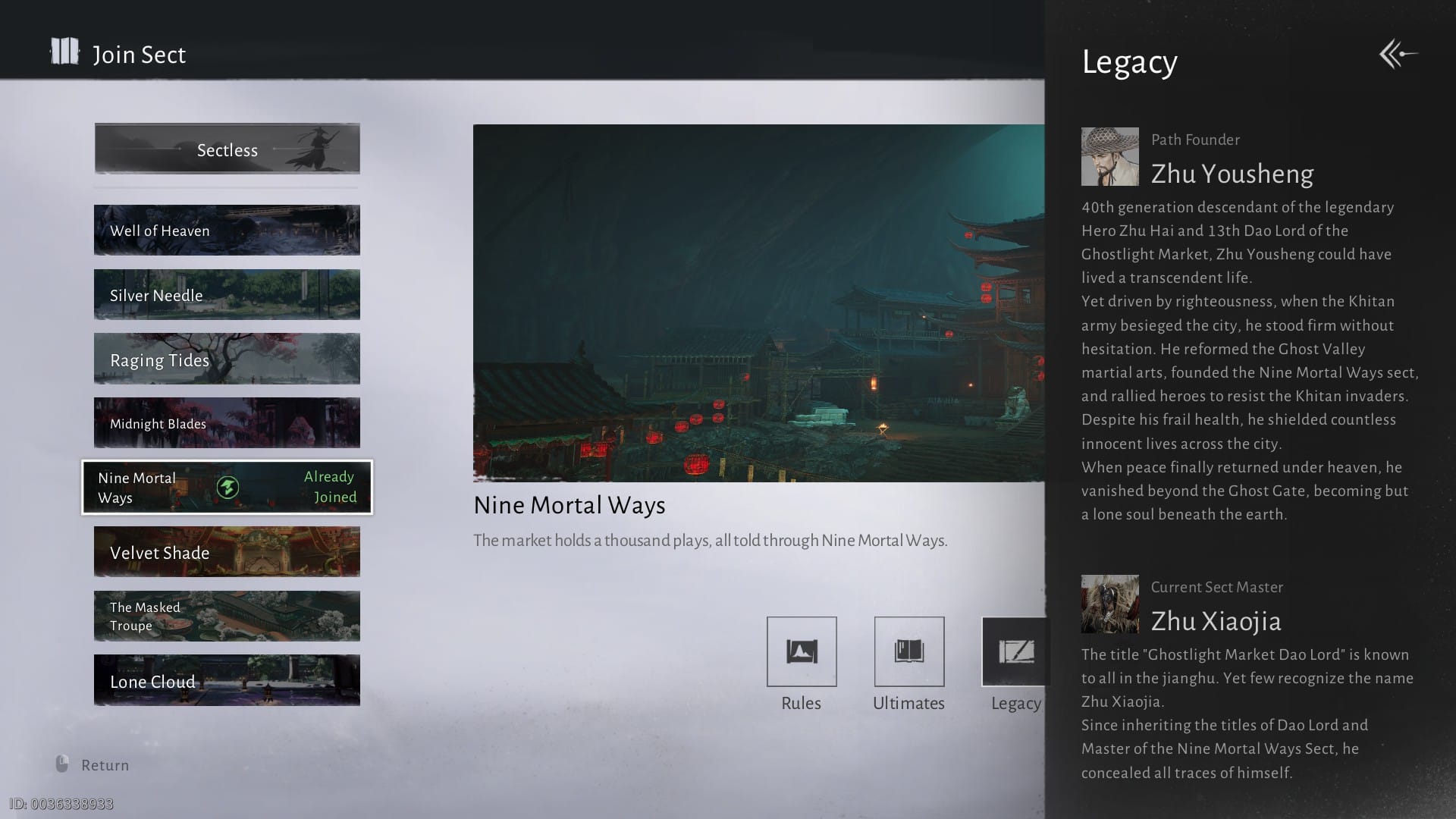Click the Already Joined status label
The height and width of the screenshot is (819, 1456).
pyautogui.click(x=330, y=487)
